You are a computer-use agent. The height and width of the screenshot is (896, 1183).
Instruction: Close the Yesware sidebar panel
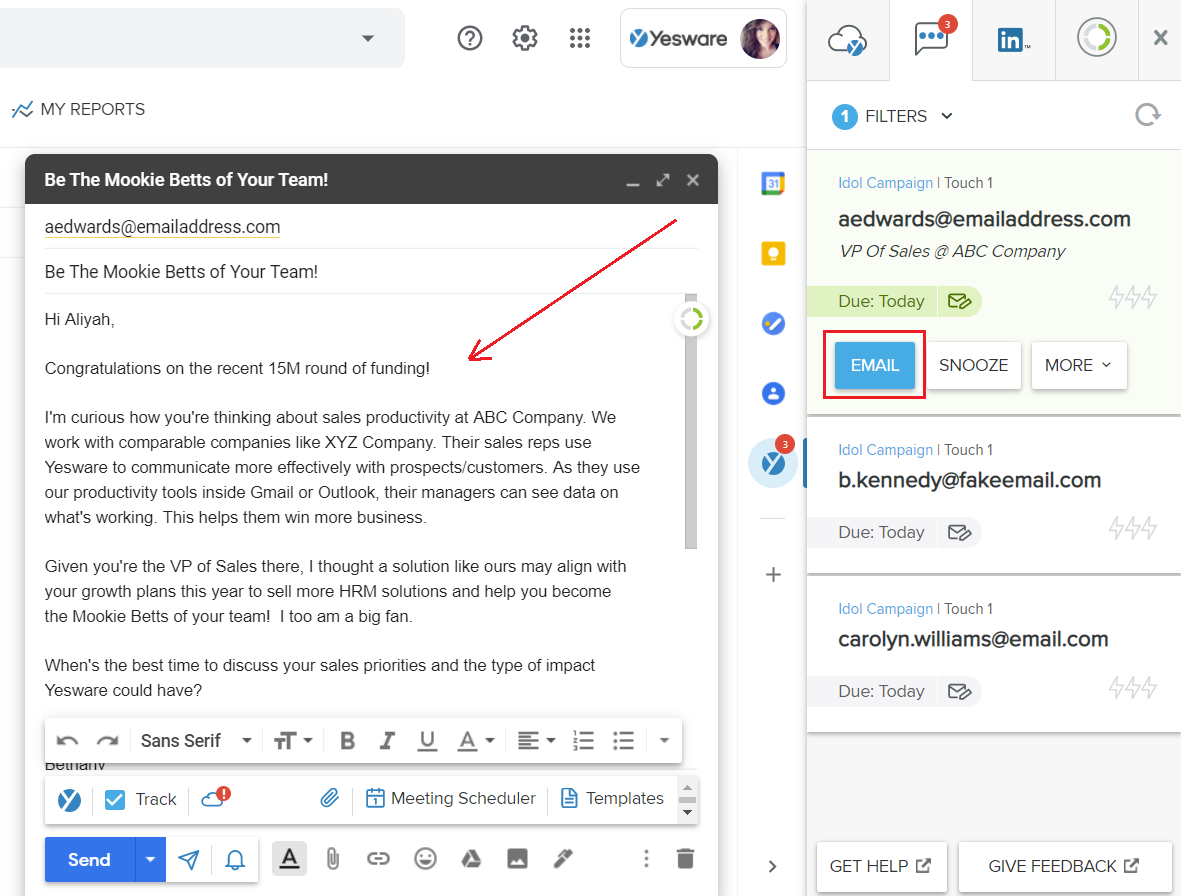pos(1160,38)
